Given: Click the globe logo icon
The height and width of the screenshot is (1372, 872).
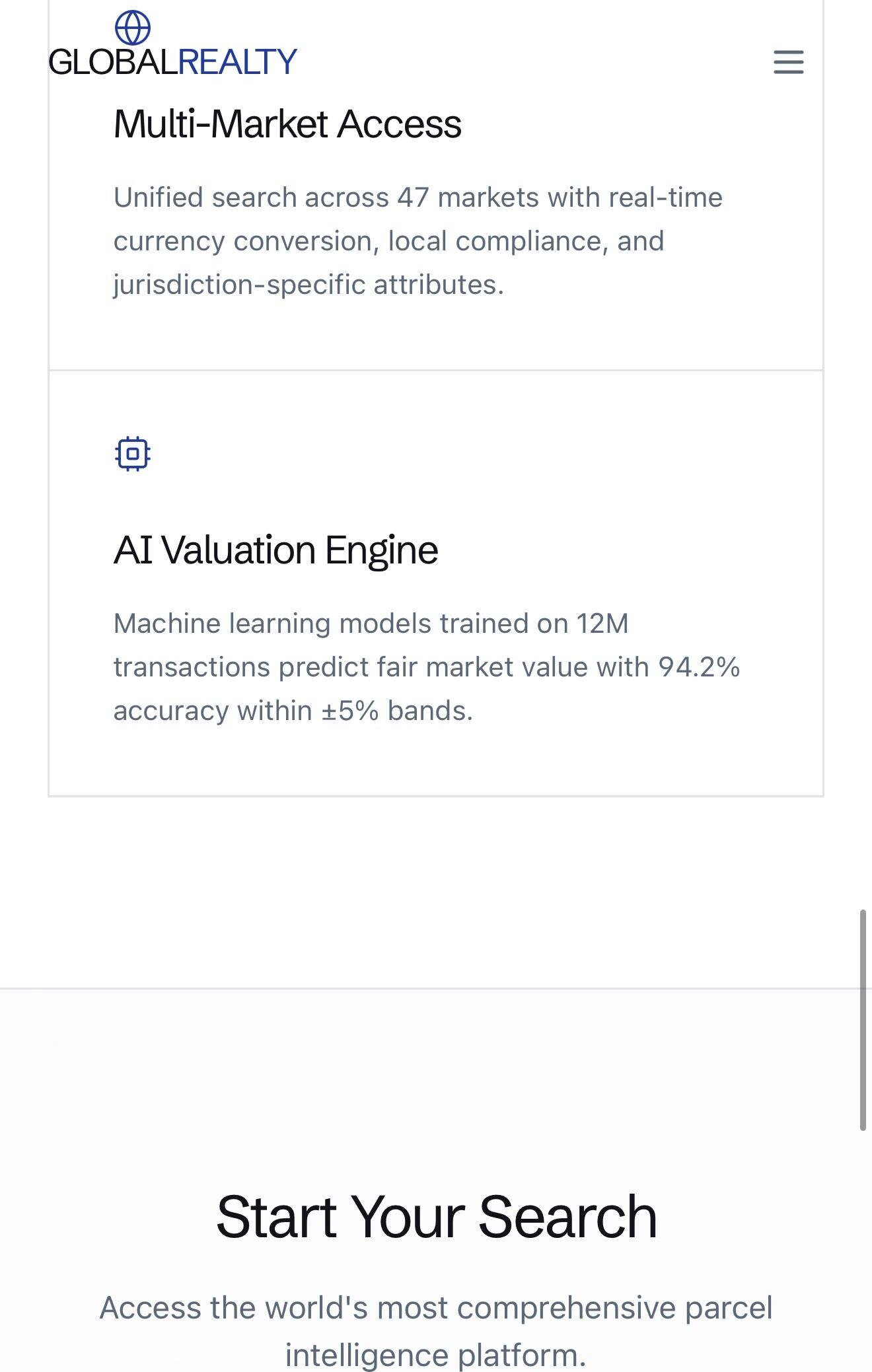Looking at the screenshot, I should coord(133,28).
